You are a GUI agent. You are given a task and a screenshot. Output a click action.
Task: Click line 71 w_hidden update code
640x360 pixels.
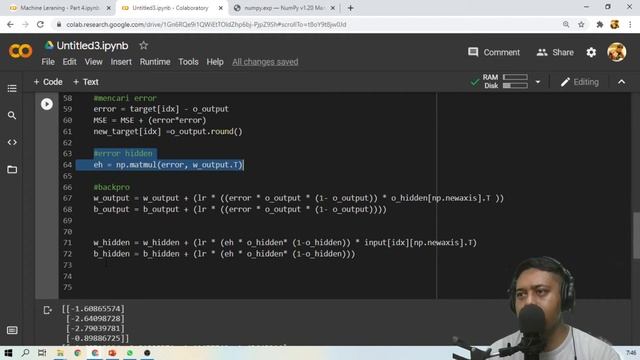(285, 242)
